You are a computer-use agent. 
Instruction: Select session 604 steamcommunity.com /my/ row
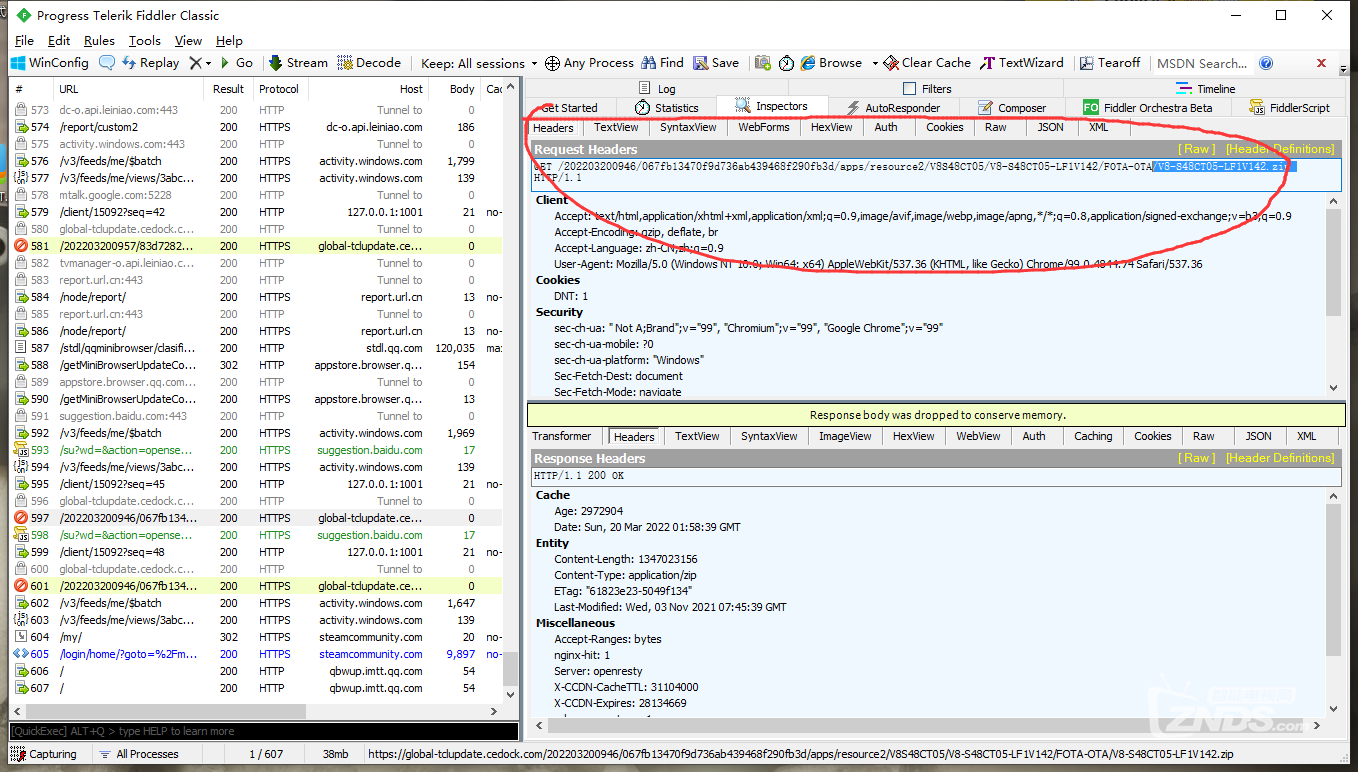258,637
